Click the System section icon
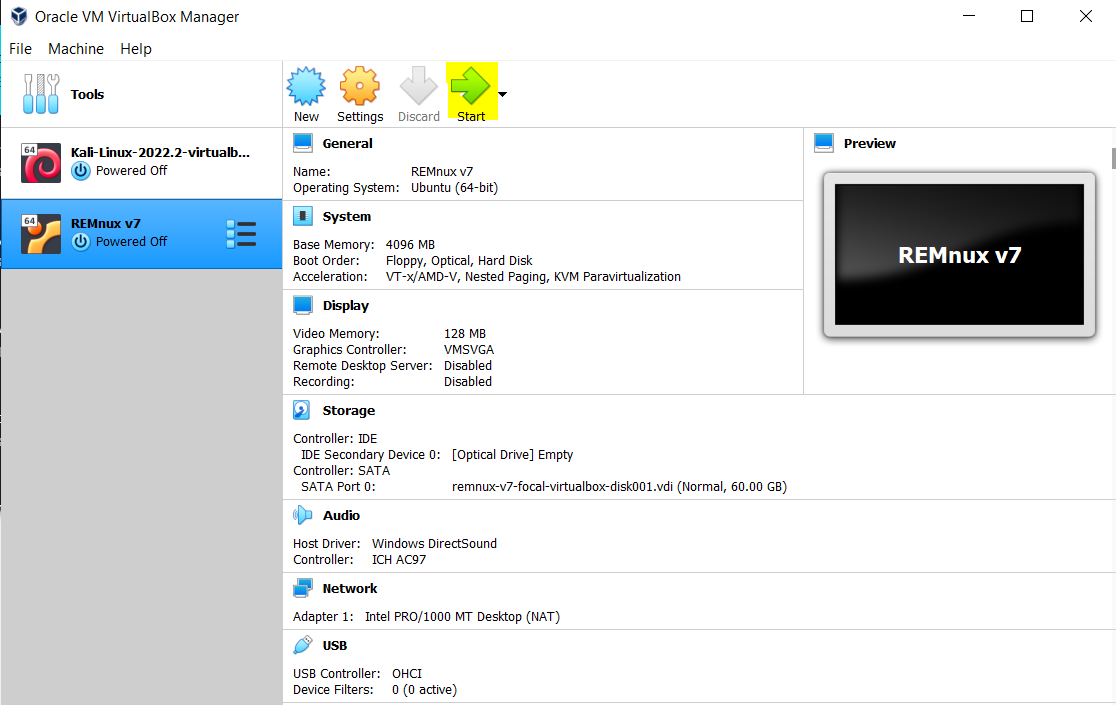 tap(302, 216)
